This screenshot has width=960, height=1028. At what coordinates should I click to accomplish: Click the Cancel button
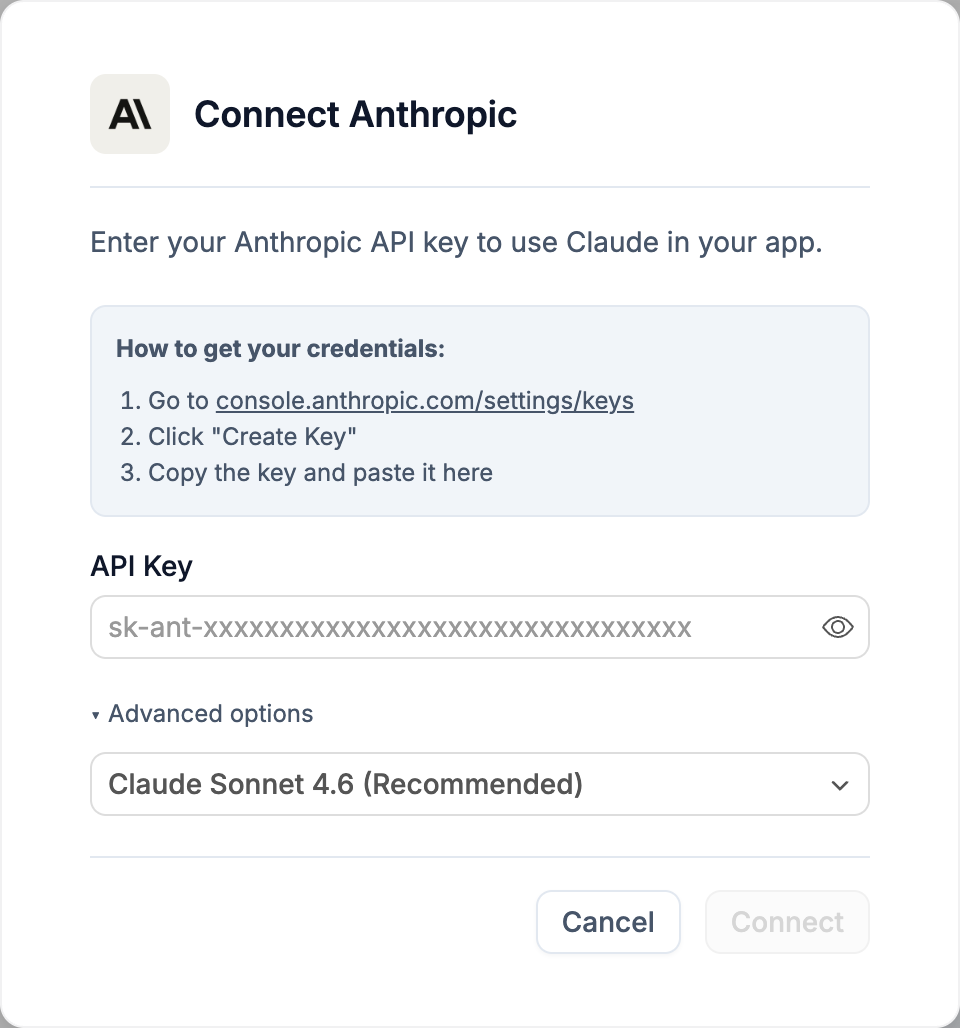608,922
